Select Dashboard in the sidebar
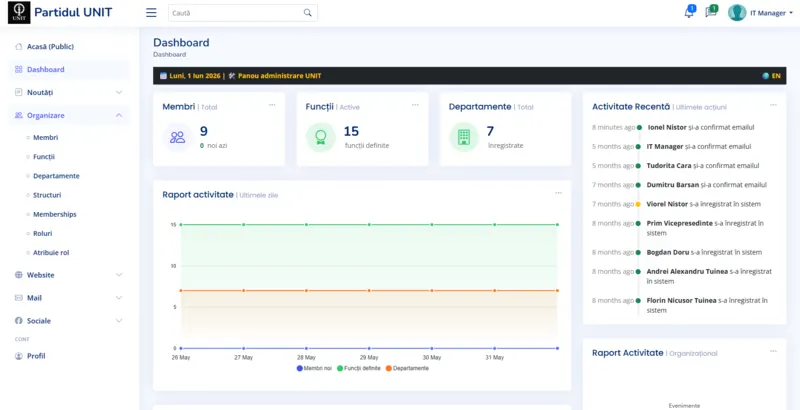800x410 pixels. pos(68,69)
